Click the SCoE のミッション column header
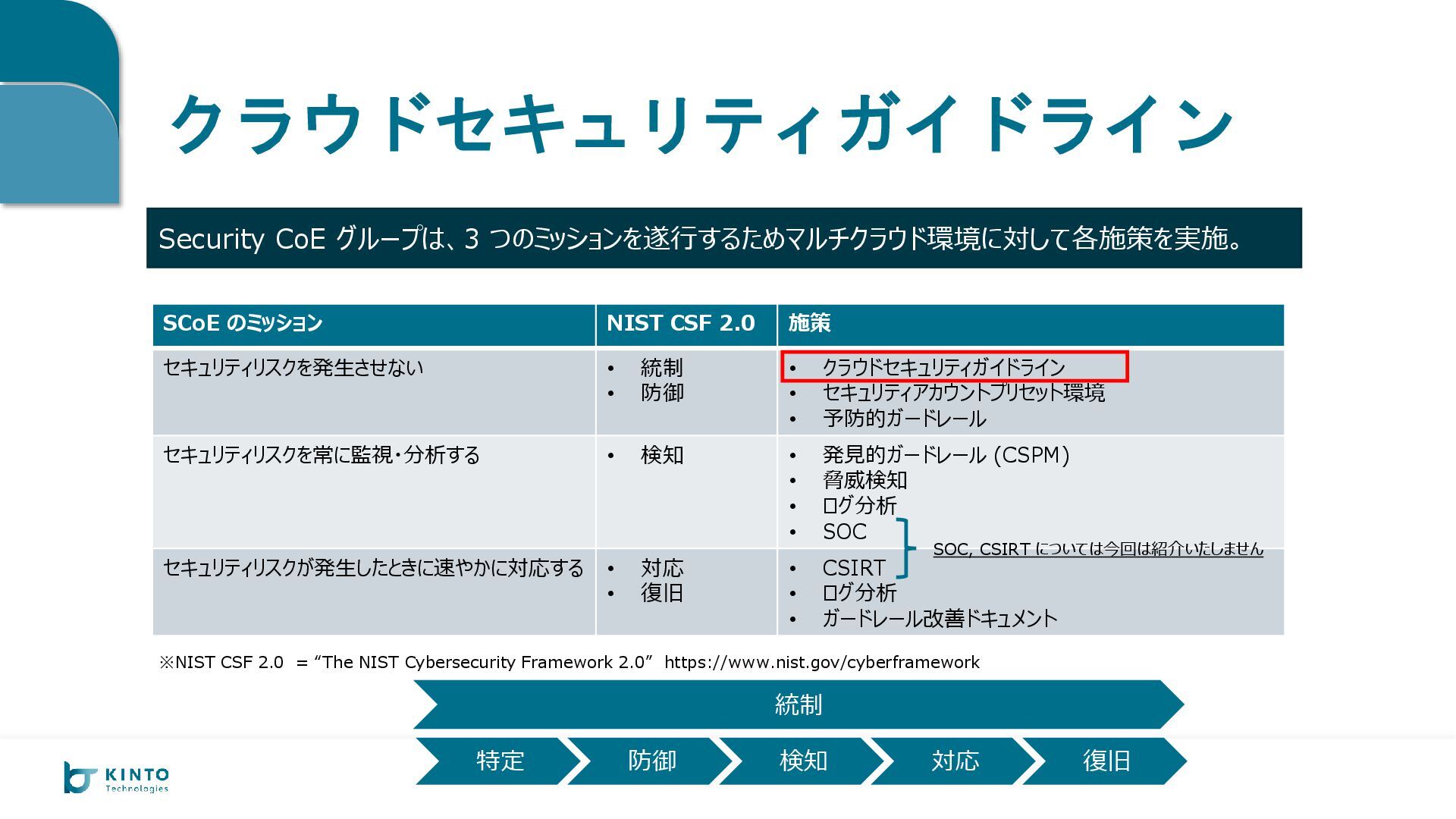 243,324
